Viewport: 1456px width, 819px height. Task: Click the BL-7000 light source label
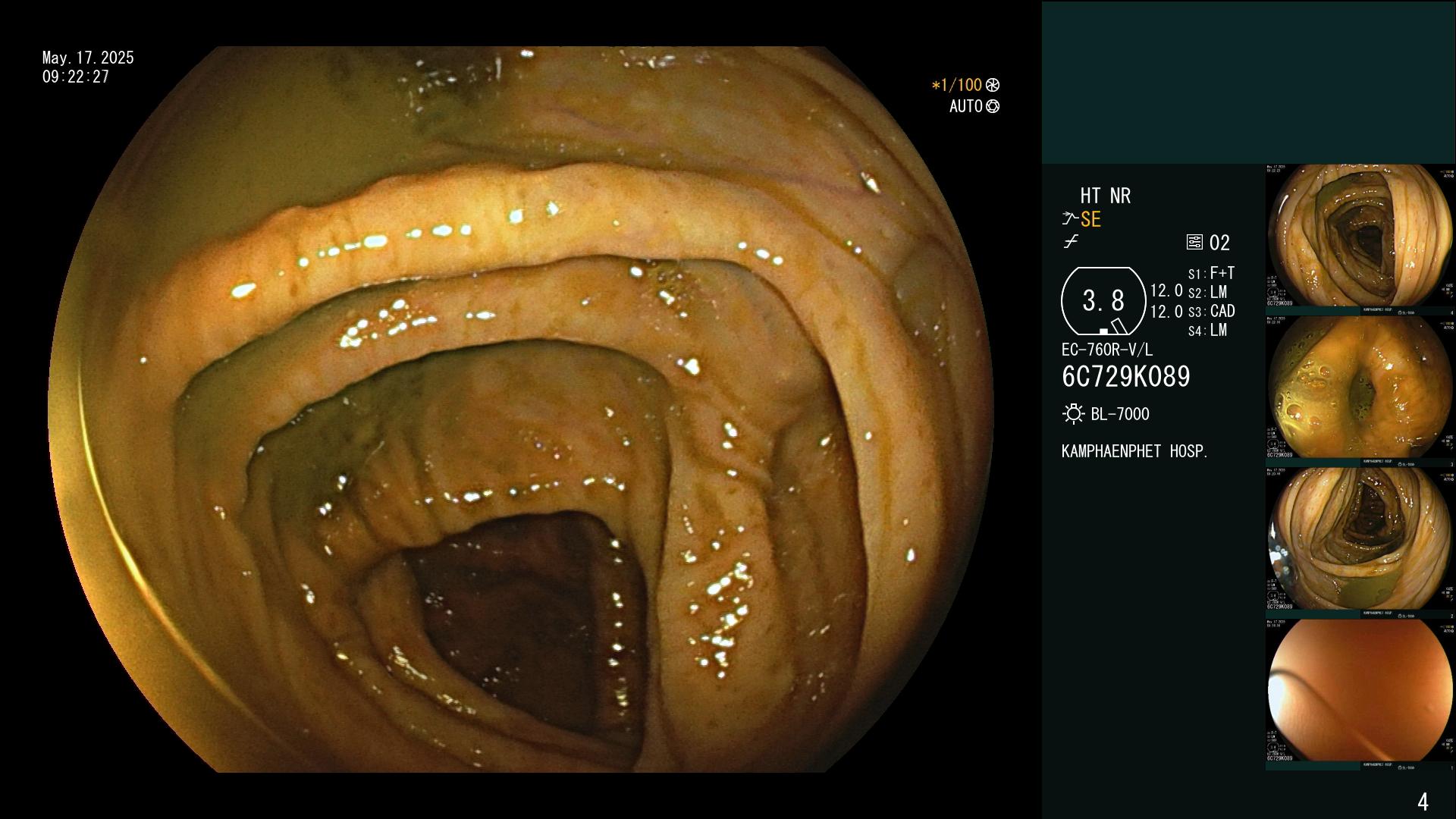[x=1120, y=414]
